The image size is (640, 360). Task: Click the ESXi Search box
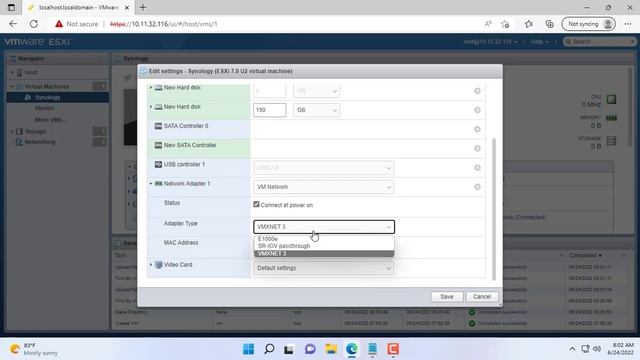599,42
